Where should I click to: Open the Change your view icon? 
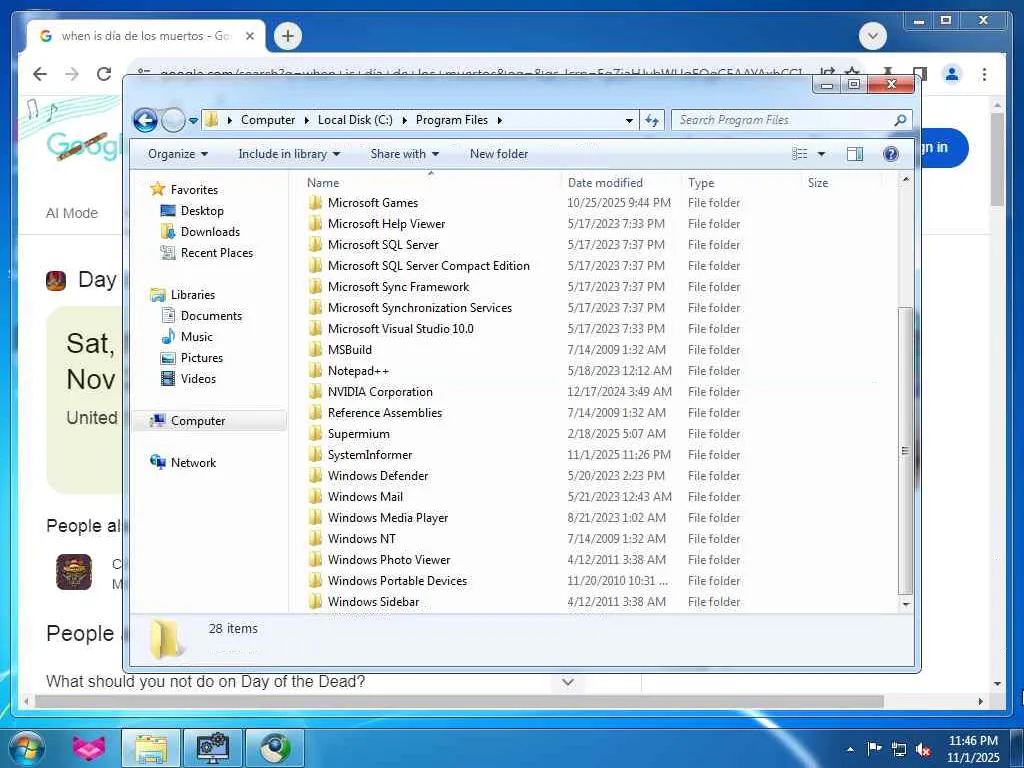[x=800, y=154]
